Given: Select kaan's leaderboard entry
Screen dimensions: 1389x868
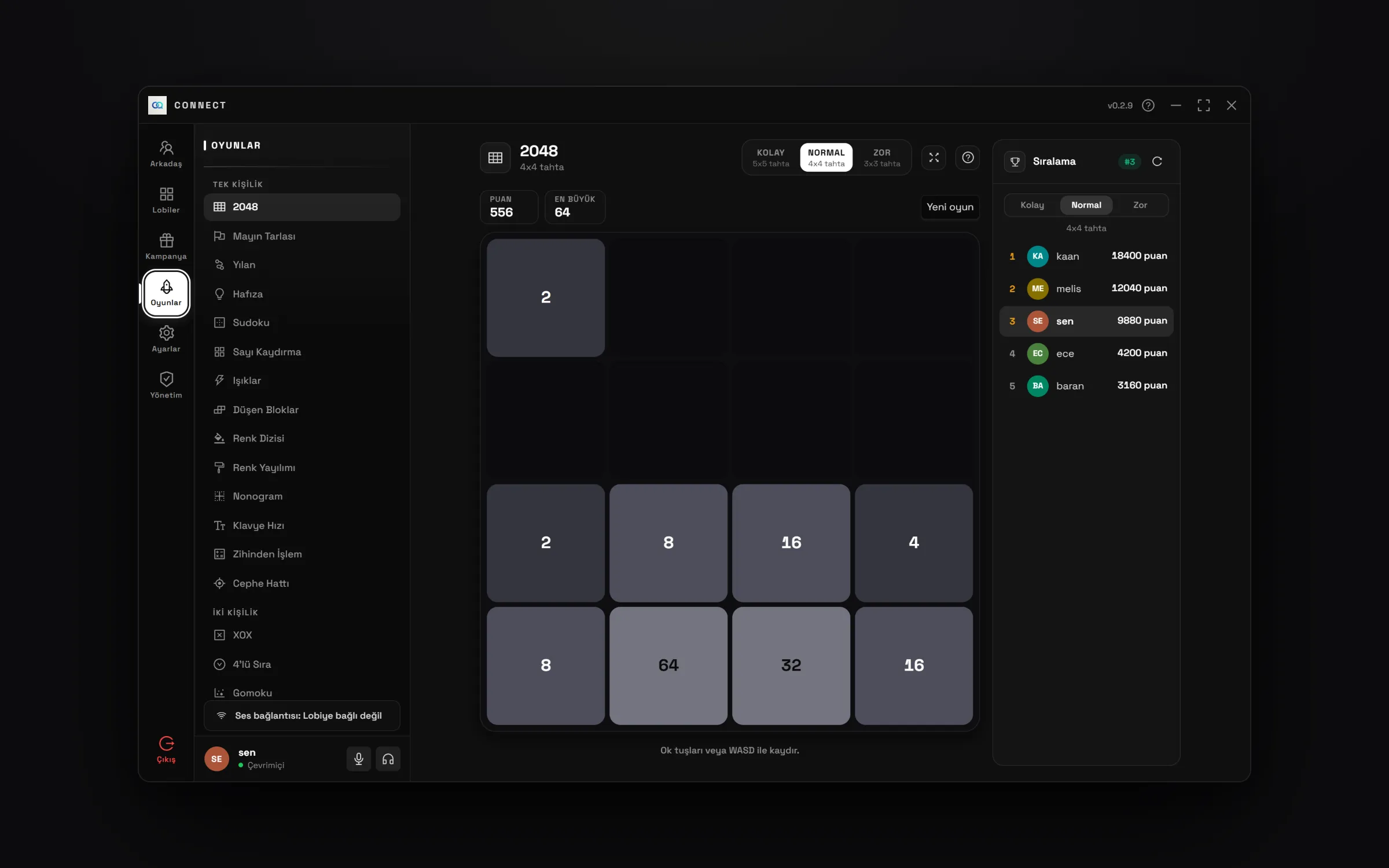Looking at the screenshot, I should 1086,256.
